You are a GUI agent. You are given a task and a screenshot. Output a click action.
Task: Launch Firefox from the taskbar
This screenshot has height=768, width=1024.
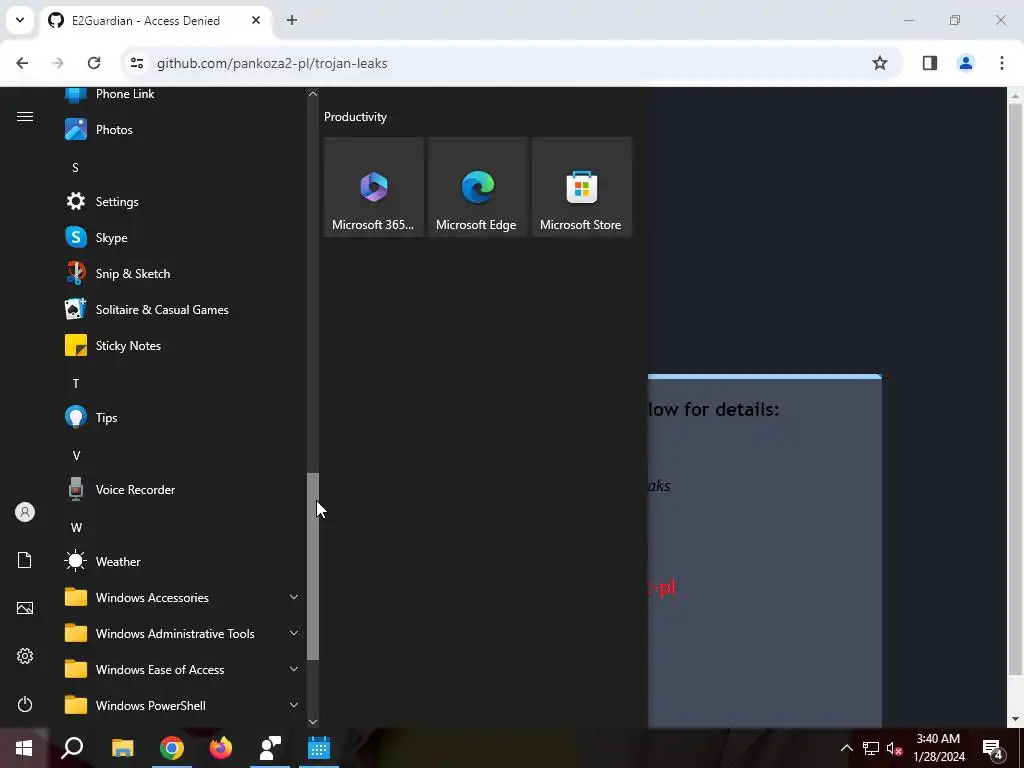221,748
